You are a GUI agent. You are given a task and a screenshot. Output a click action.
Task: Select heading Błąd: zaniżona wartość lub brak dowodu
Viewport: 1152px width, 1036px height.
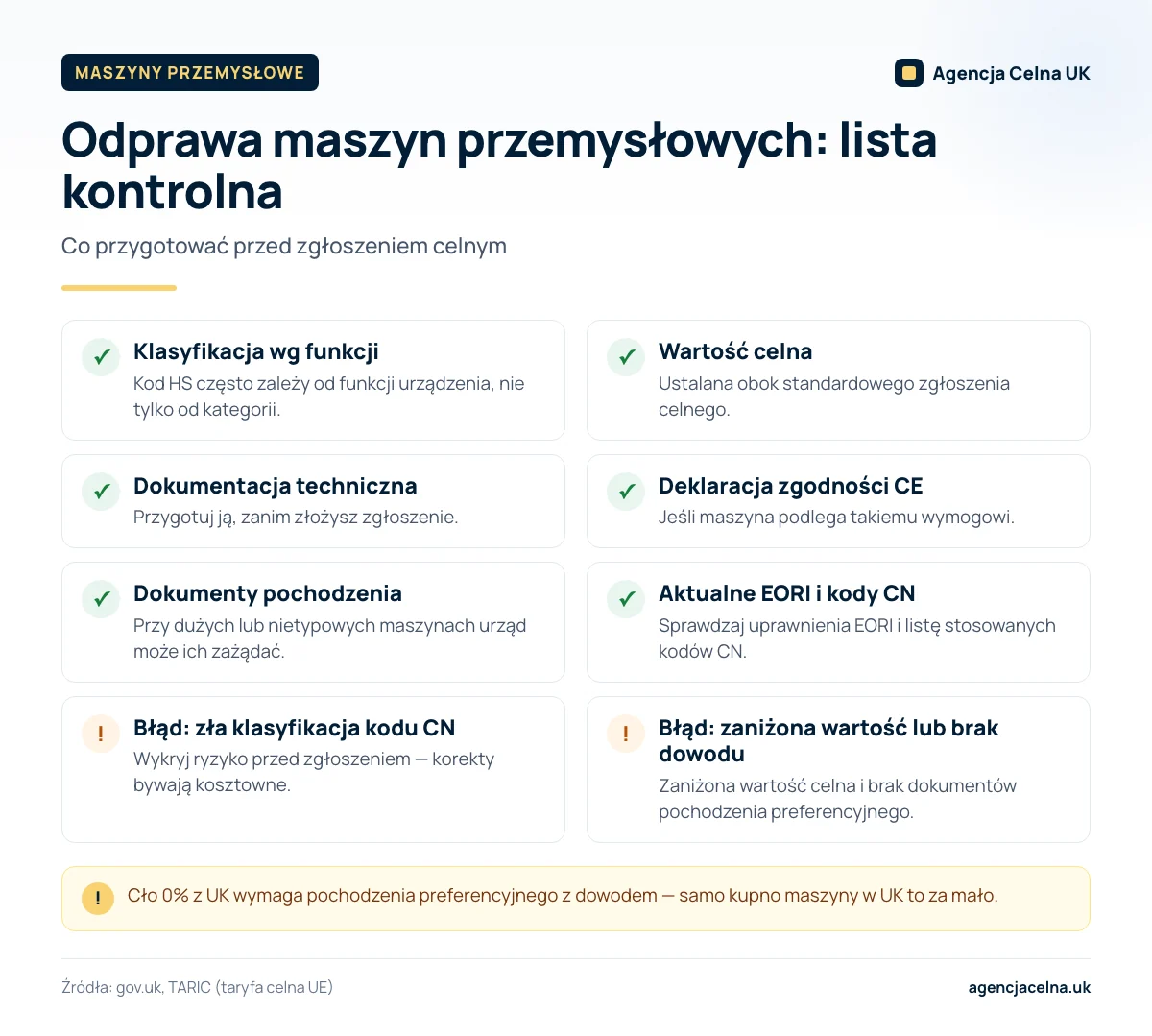(828, 740)
